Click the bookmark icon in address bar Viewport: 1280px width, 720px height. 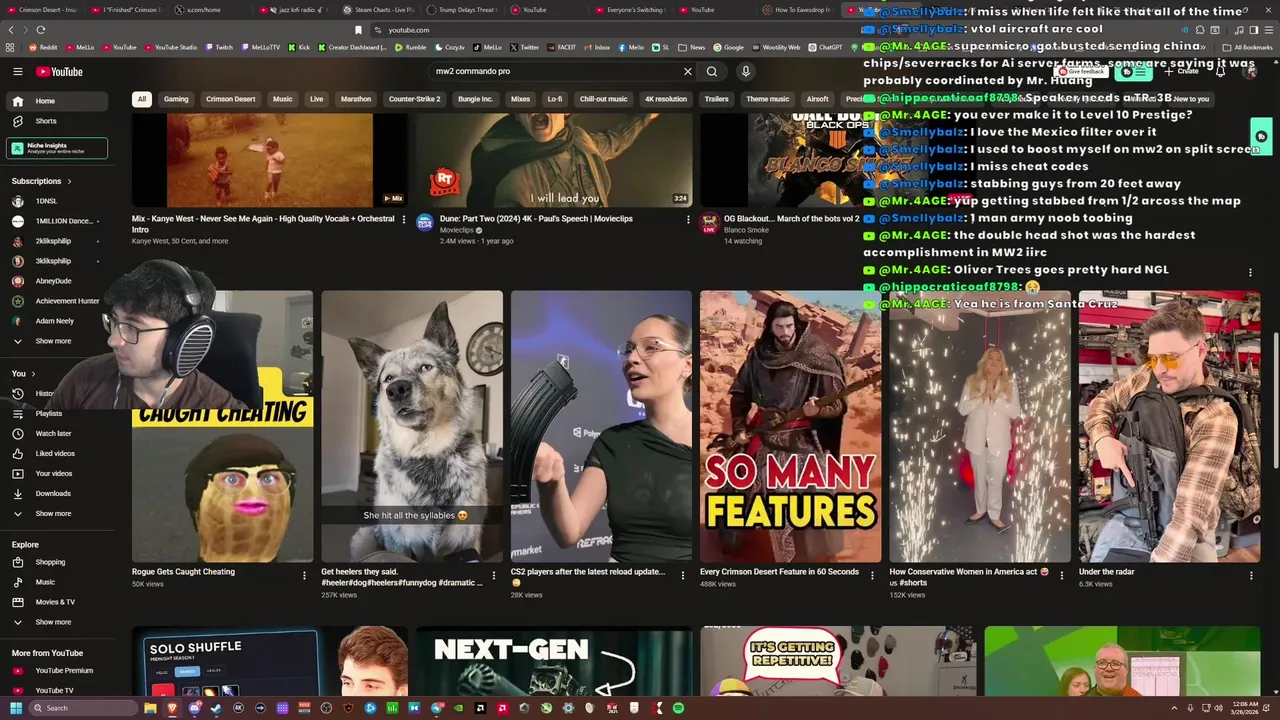click(x=358, y=30)
